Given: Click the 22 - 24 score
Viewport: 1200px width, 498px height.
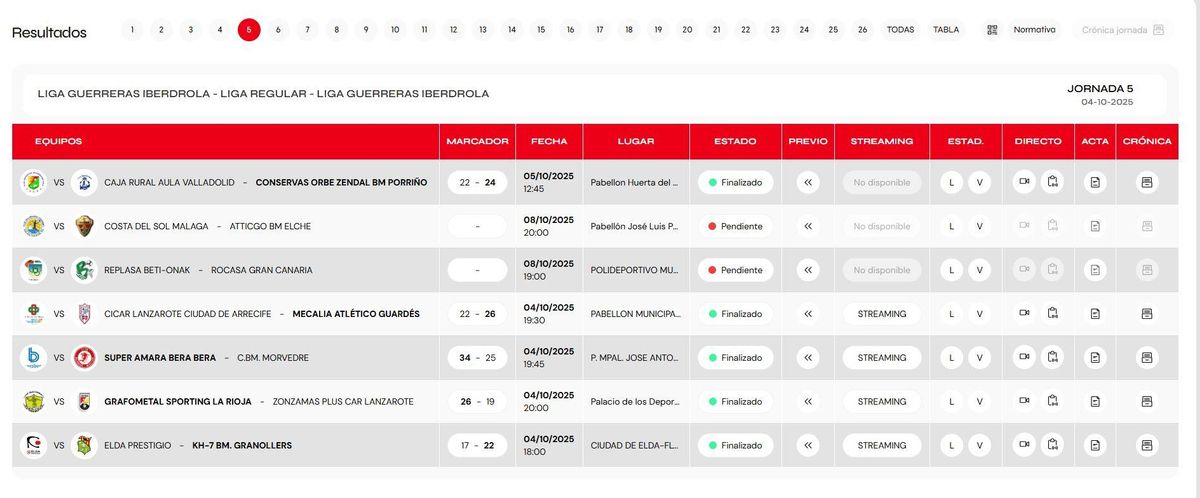Looking at the screenshot, I should coord(478,182).
